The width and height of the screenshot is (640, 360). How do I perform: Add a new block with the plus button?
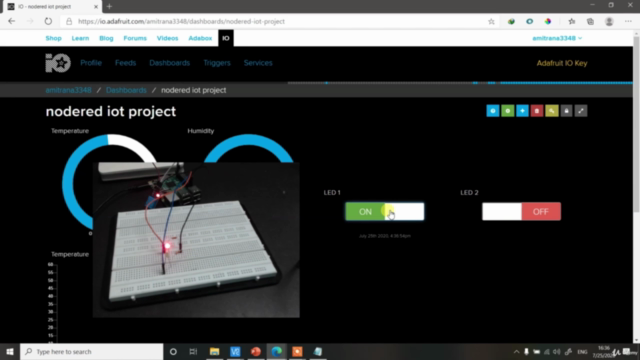[x=522, y=111]
